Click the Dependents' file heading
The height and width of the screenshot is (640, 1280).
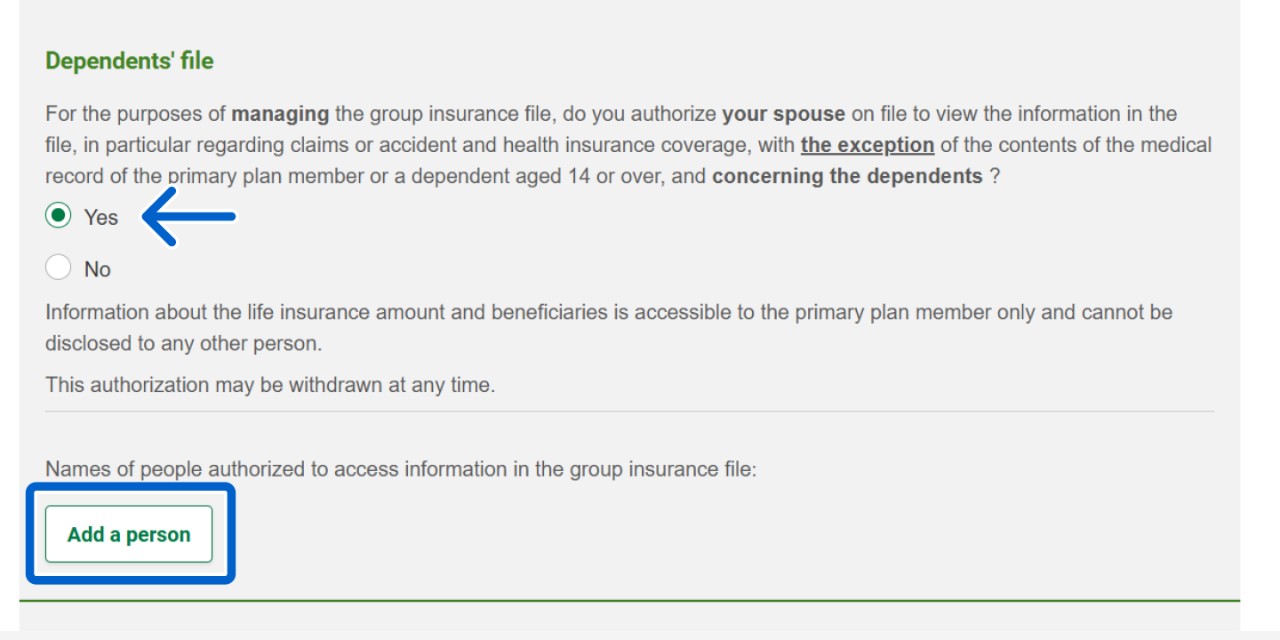129,61
